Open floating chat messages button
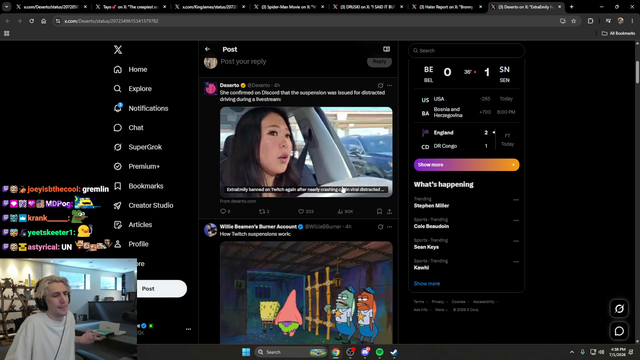The image size is (640, 360). pos(619,331)
